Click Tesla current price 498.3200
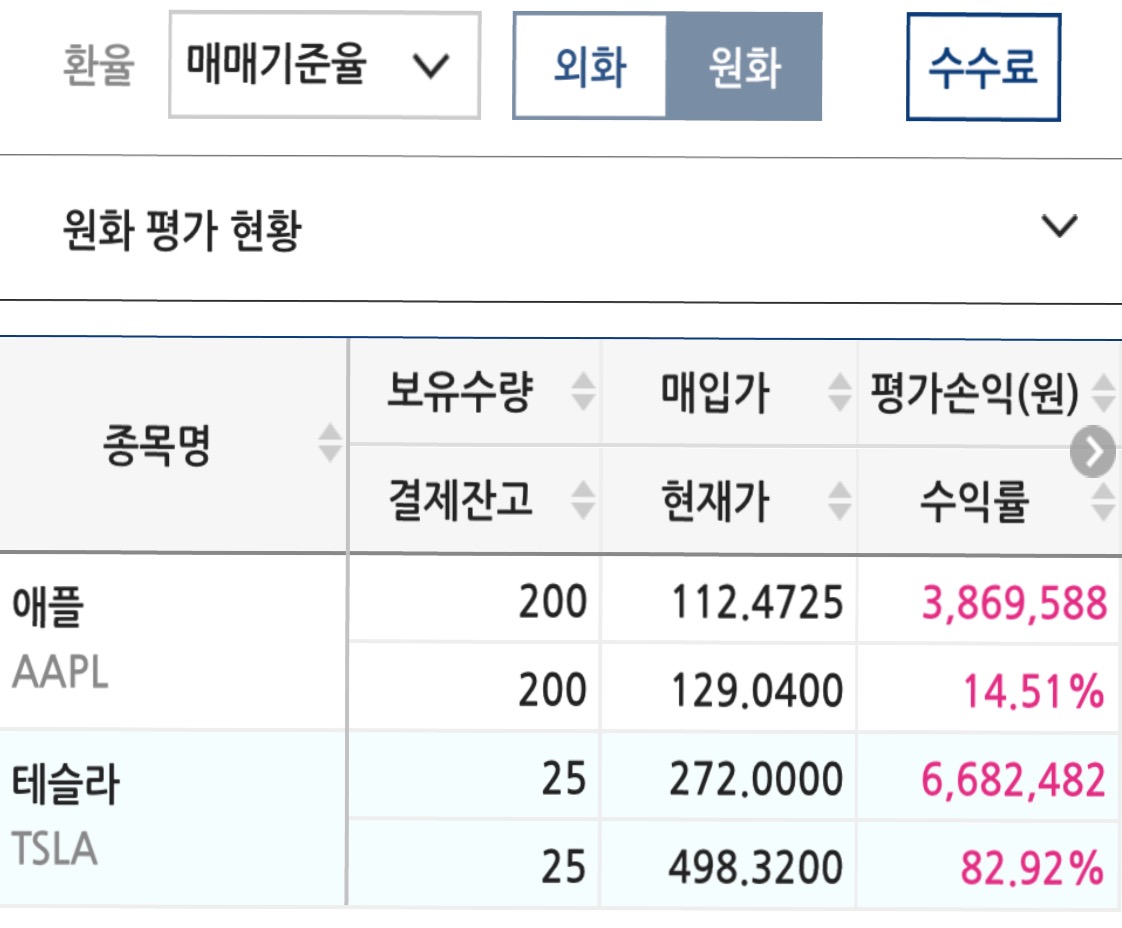 pos(756,867)
